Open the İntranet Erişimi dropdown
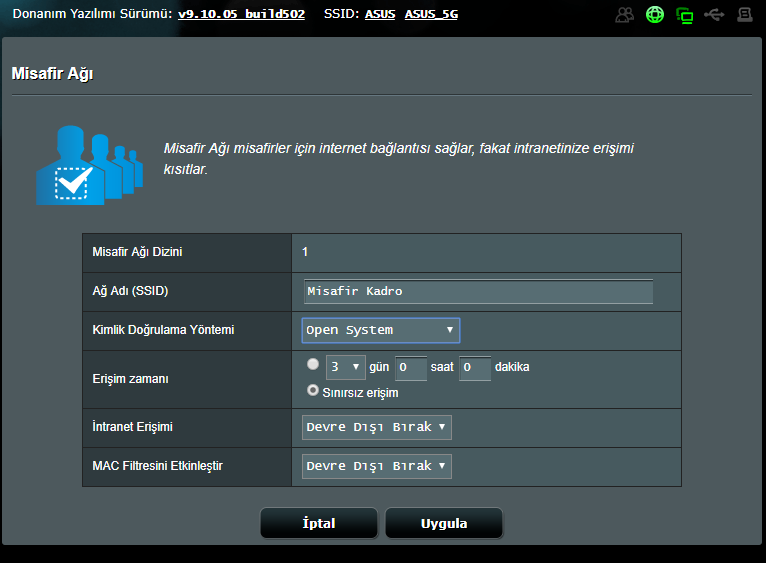 click(x=377, y=427)
